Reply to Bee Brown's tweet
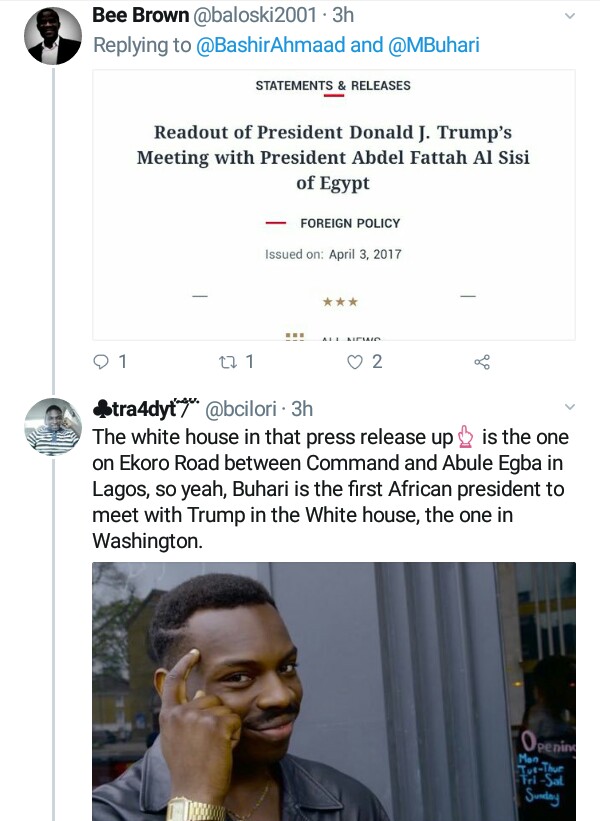Image resolution: width=600 pixels, height=821 pixels. (x=101, y=362)
